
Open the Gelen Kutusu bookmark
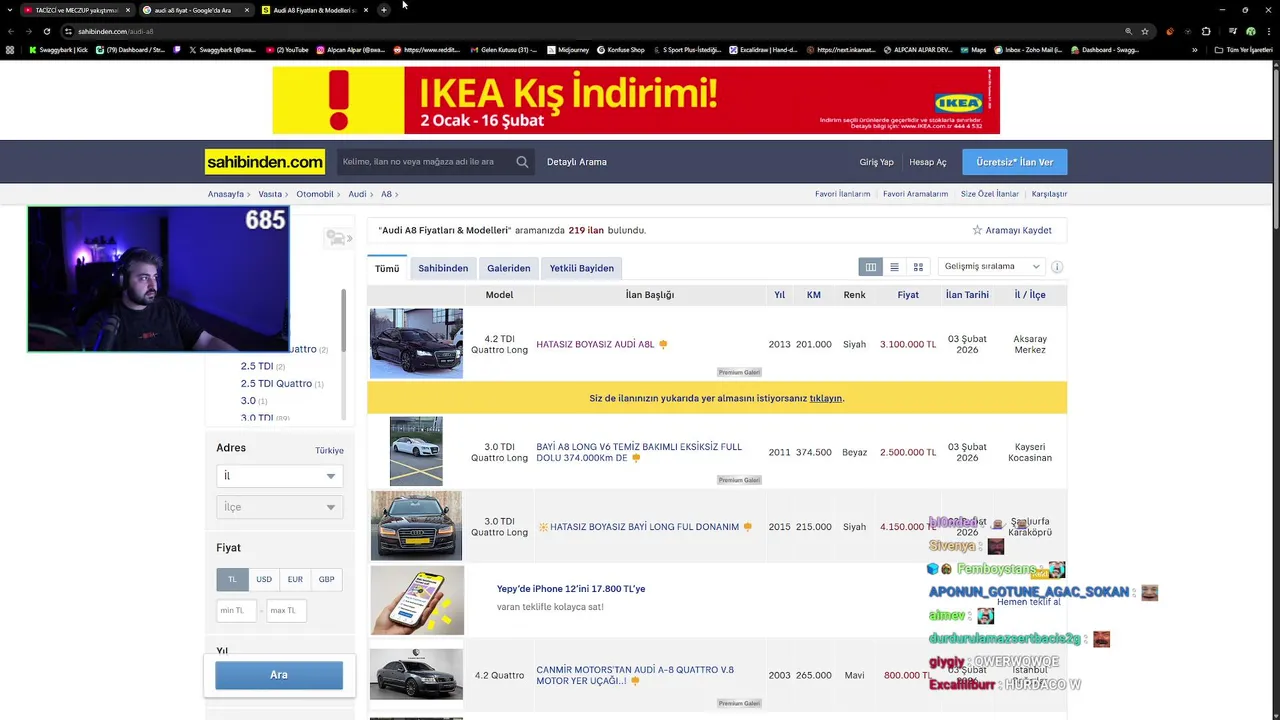(504, 50)
